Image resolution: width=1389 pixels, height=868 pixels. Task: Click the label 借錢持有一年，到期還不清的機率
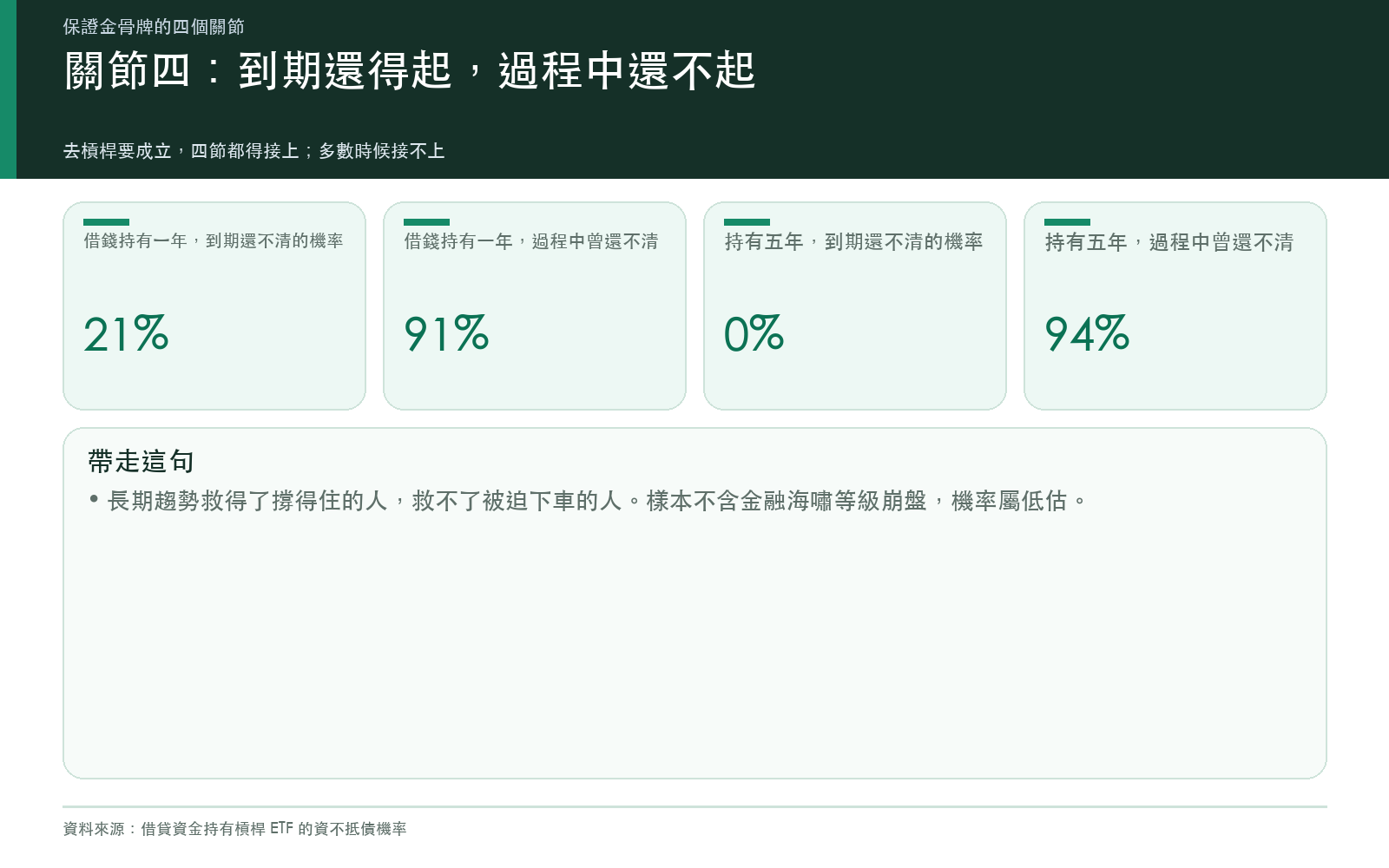point(214,241)
